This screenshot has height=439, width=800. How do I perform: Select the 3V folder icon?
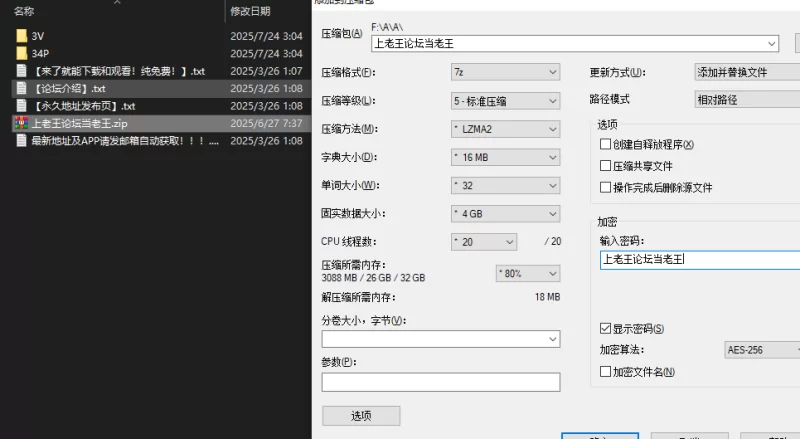[21, 36]
